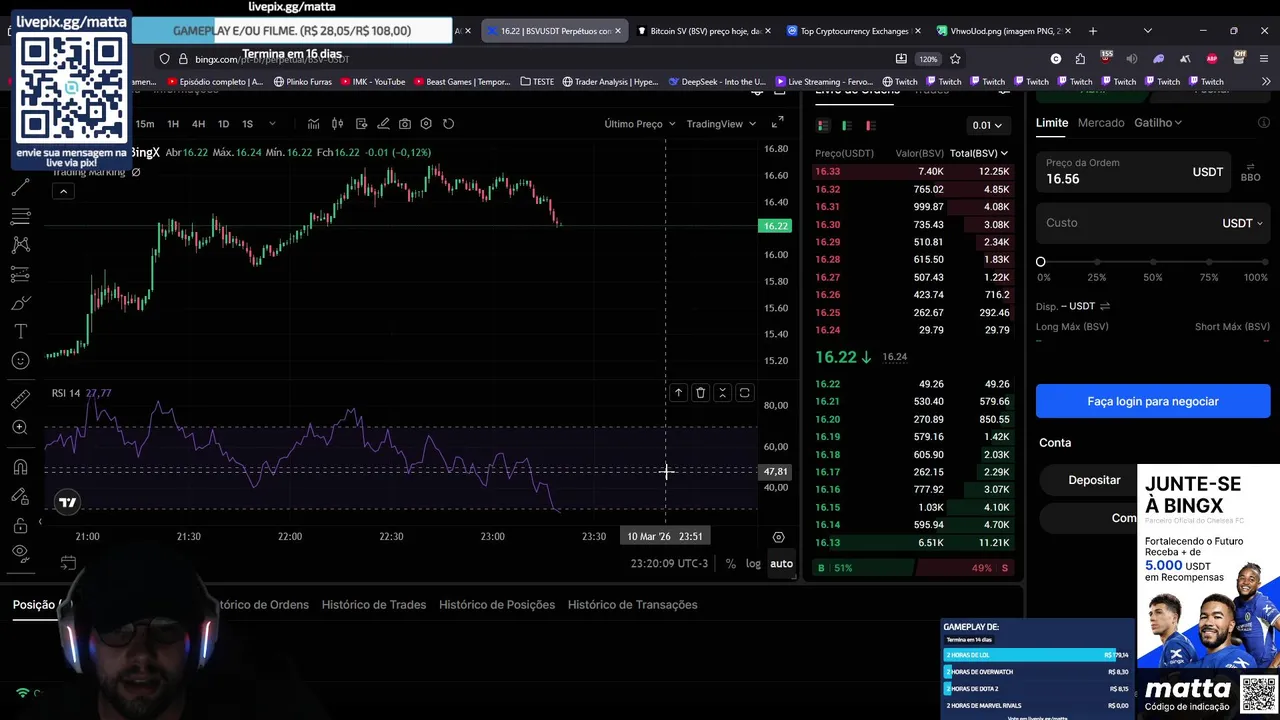Open Histórico de Trades tab
The image size is (1280, 720).
(374, 605)
